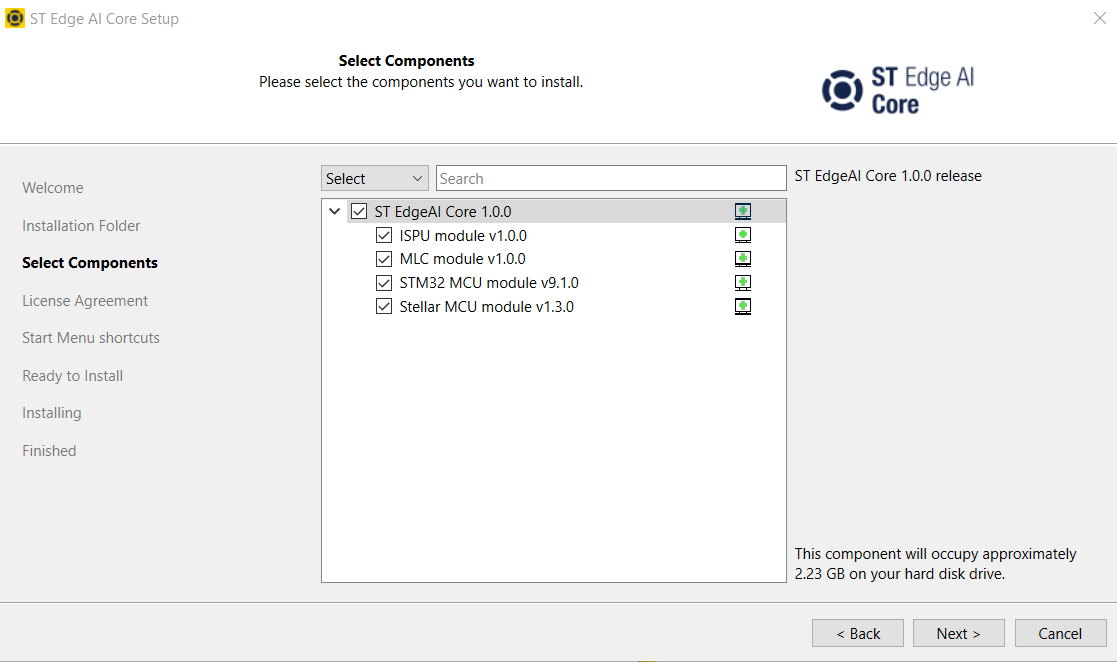Screen dimensions: 1117x662
Task: Select the Stellar MCU module v1.3.0 label
Action: pyautogui.click(x=486, y=307)
